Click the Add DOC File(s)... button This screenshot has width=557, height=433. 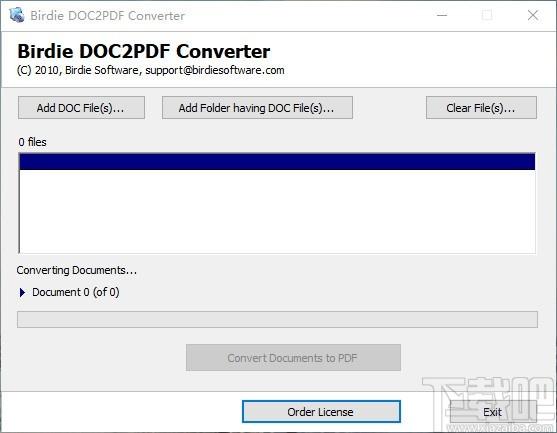pyautogui.click(x=81, y=108)
